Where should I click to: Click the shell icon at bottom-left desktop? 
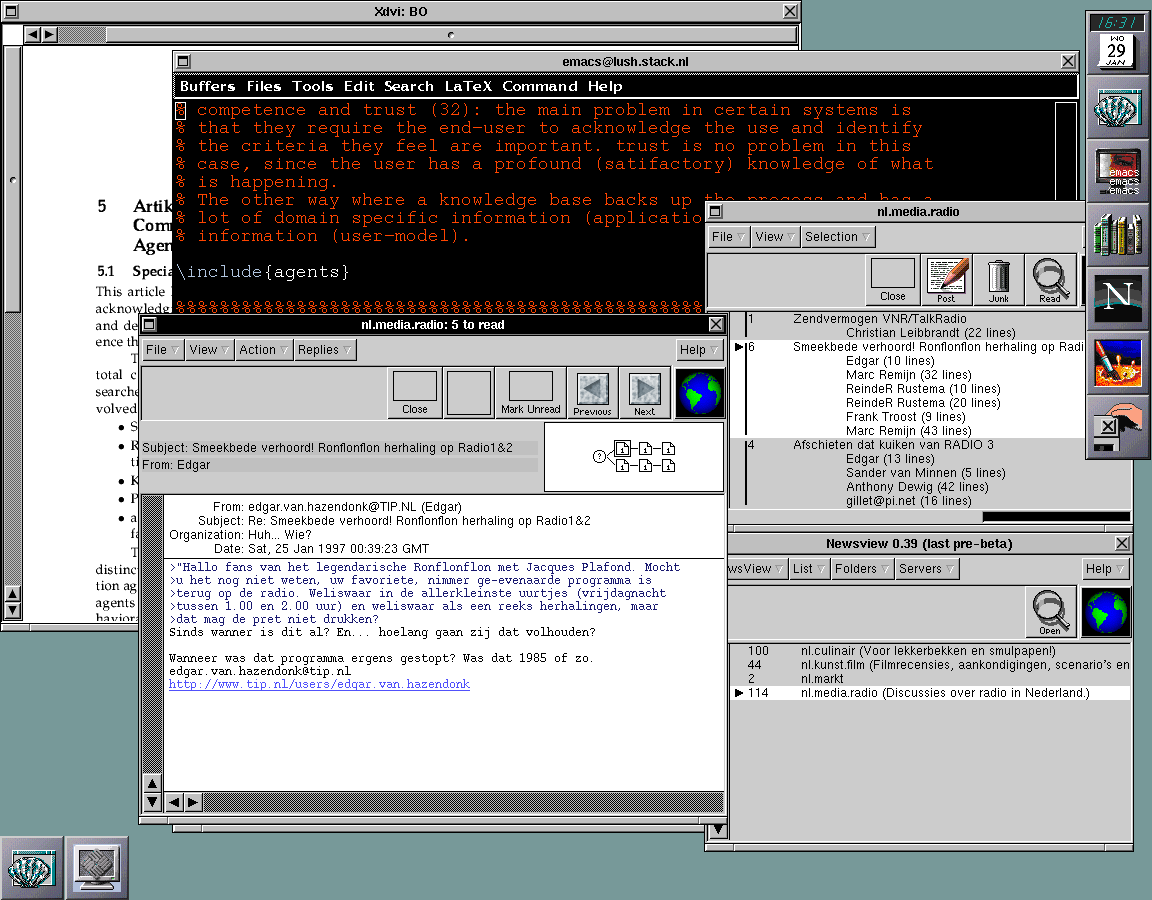tap(32, 868)
